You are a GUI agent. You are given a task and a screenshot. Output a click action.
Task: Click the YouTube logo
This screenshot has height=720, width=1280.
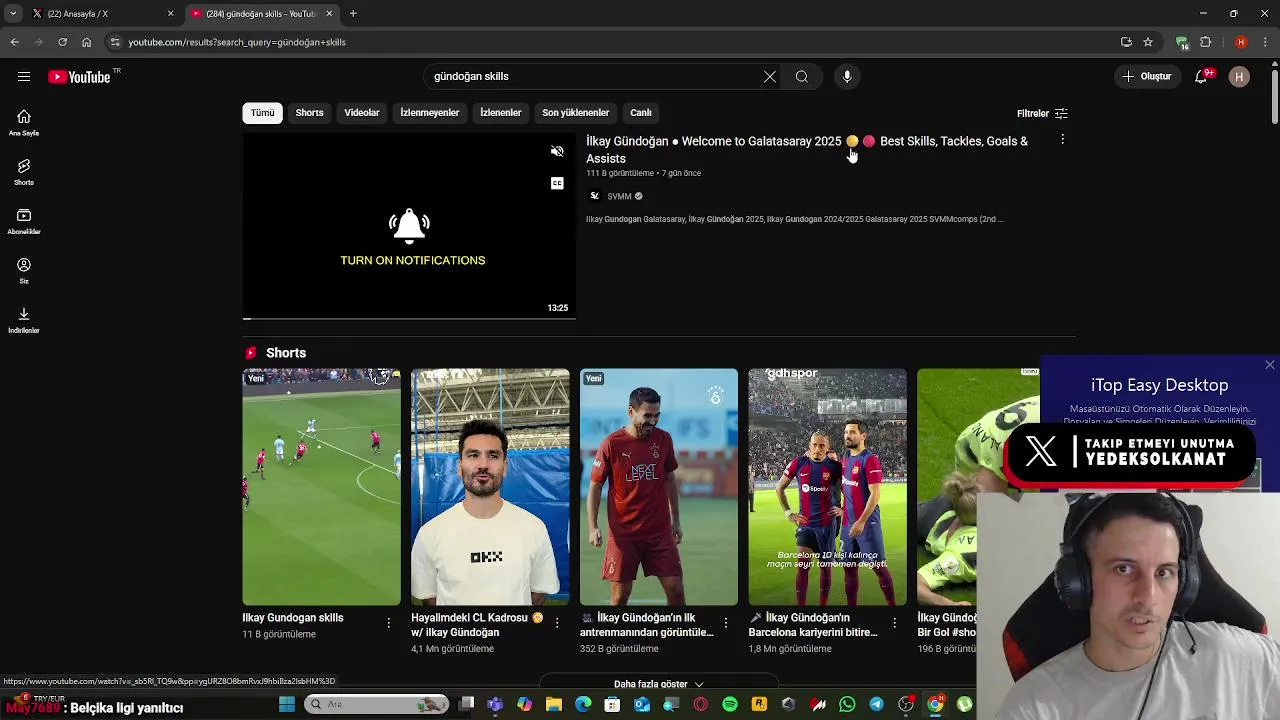[x=79, y=77]
